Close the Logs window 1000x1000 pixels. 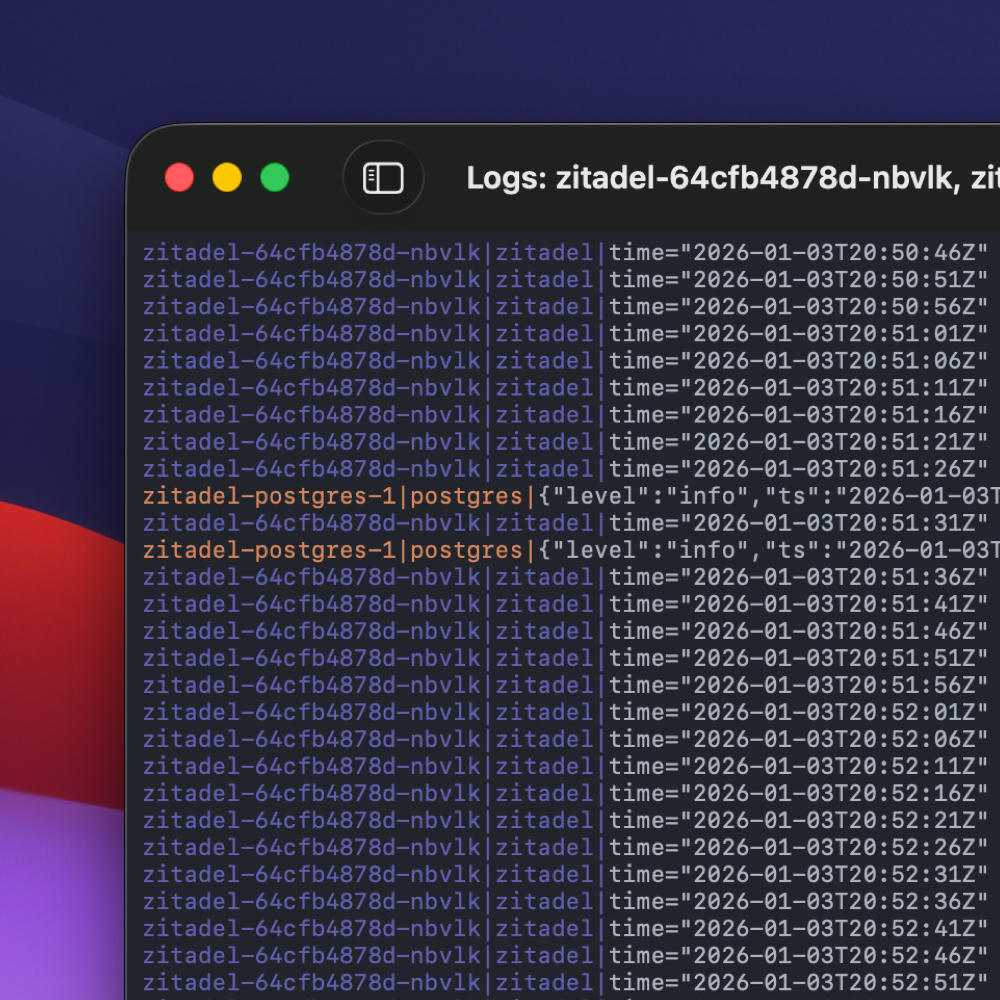179,177
